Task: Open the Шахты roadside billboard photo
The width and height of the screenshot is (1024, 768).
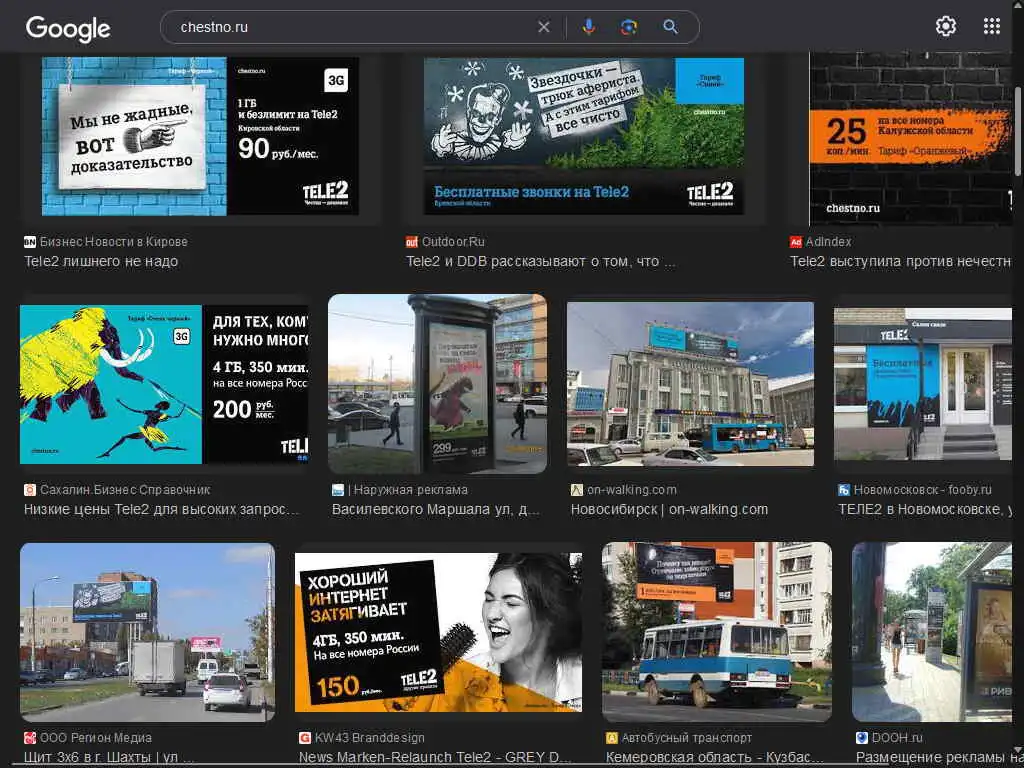Action: 148,632
